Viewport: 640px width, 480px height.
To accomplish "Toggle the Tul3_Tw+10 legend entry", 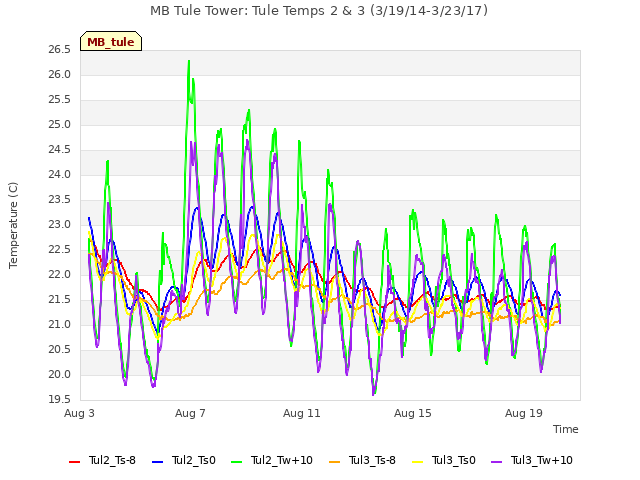I will click(x=532, y=461).
